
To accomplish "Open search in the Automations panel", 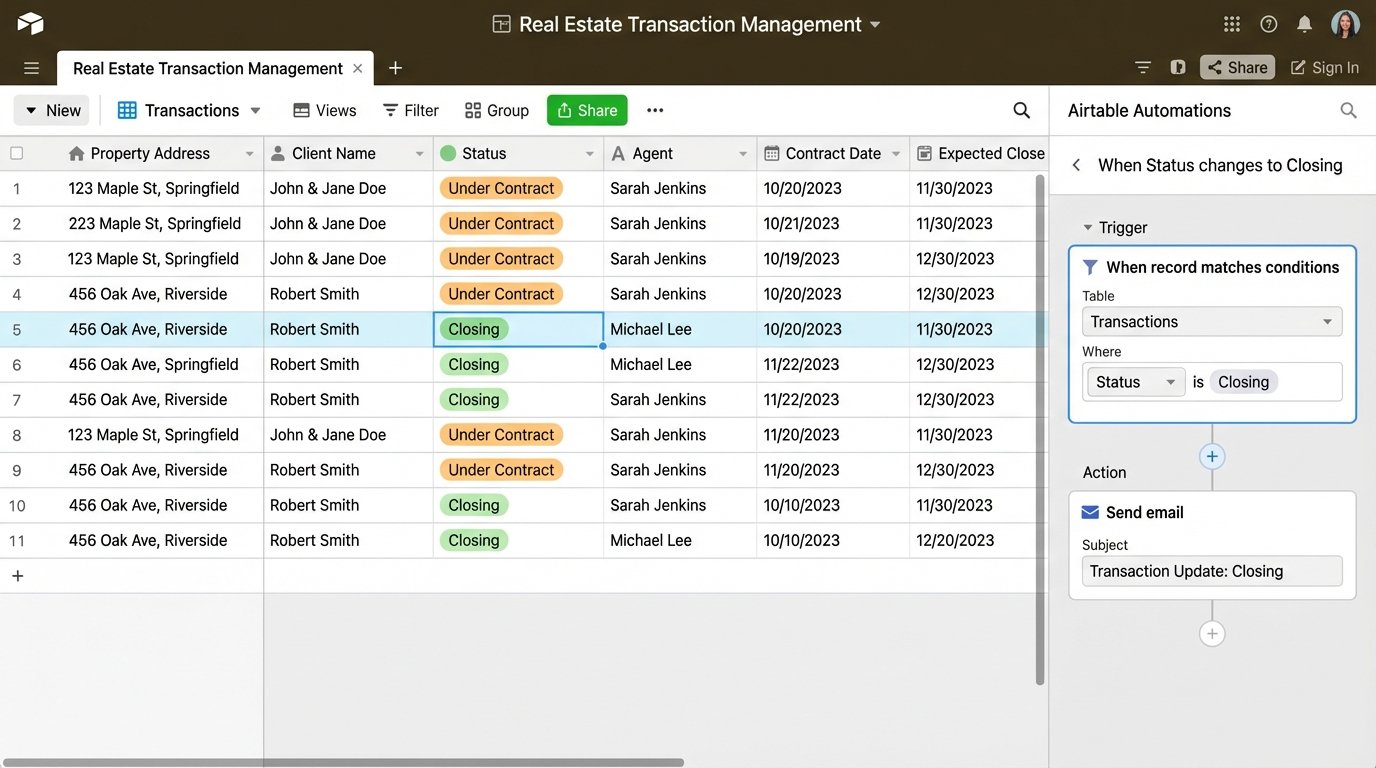I will point(1348,110).
